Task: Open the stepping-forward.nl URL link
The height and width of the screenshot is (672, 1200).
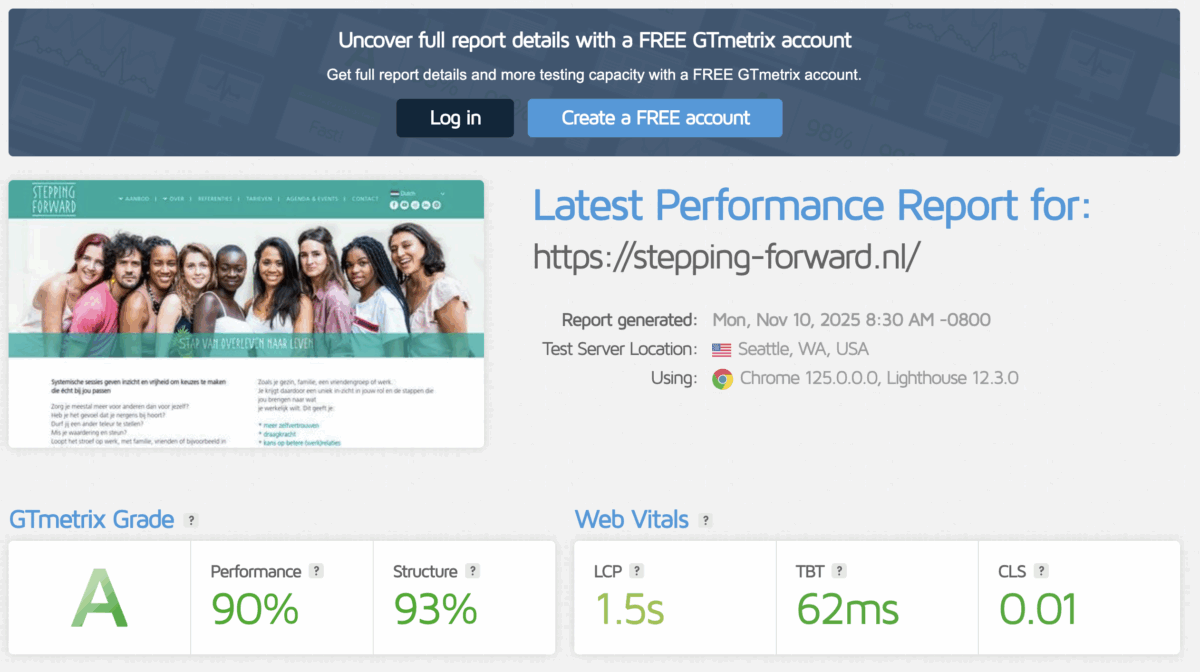Action: coord(726,257)
